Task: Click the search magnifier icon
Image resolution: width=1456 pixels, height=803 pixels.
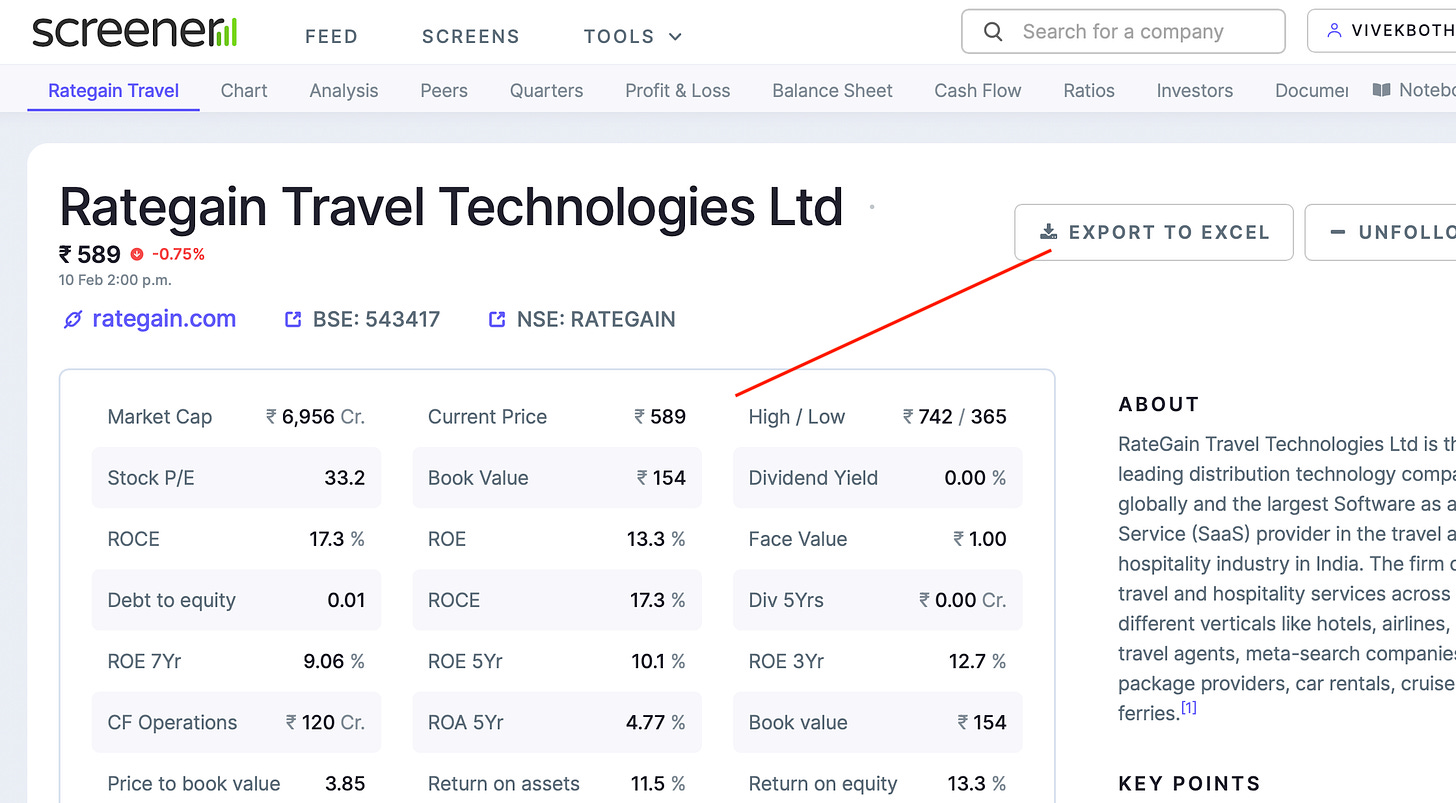Action: pos(993,32)
